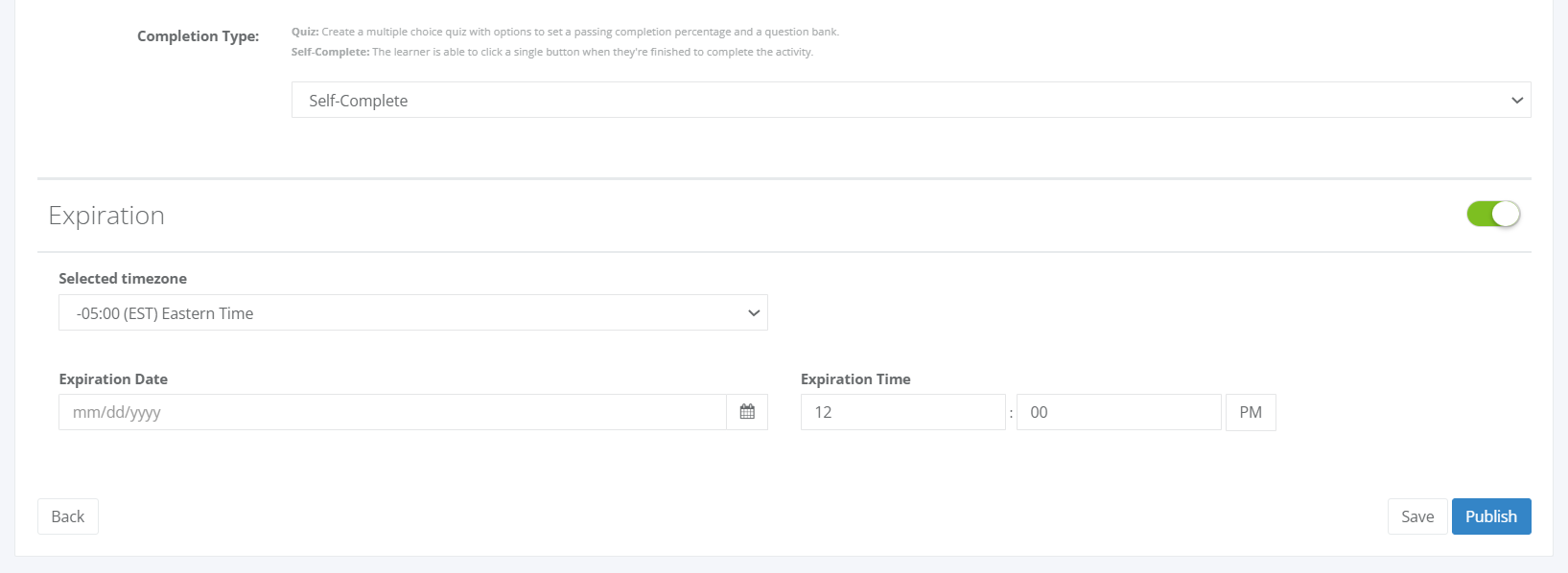Click the PM selector in Expiration Time
This screenshot has height=573, width=1568.
1251,412
